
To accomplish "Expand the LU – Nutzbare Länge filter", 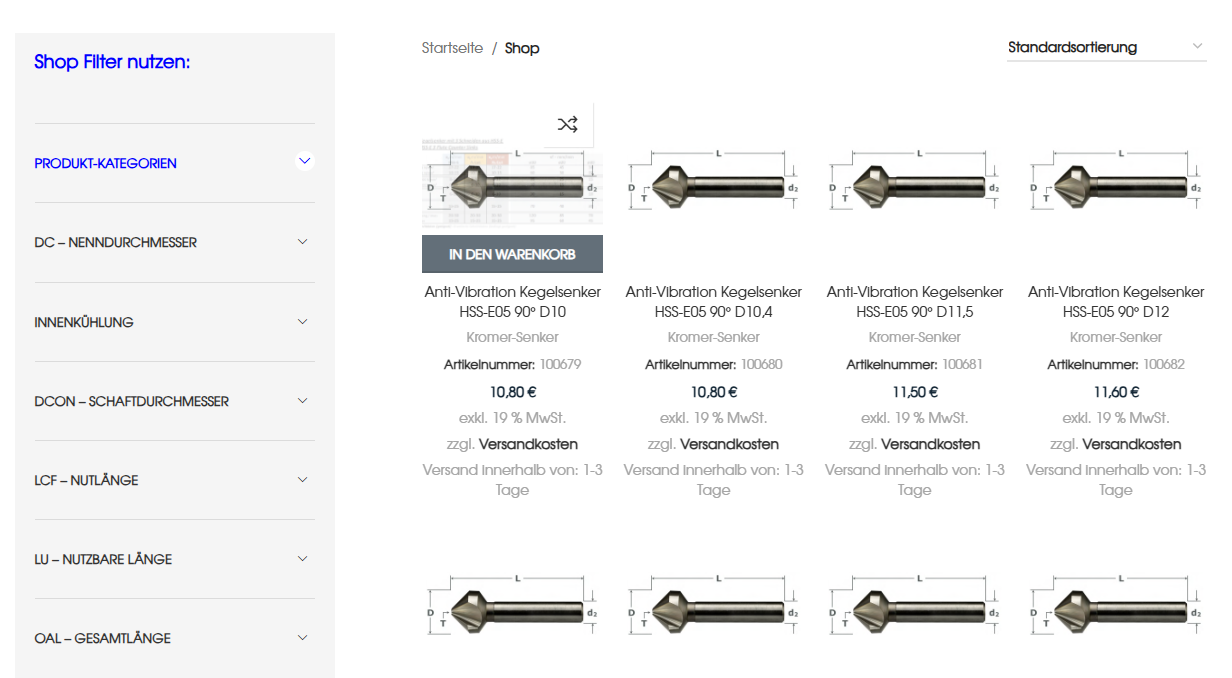I will click(303, 559).
